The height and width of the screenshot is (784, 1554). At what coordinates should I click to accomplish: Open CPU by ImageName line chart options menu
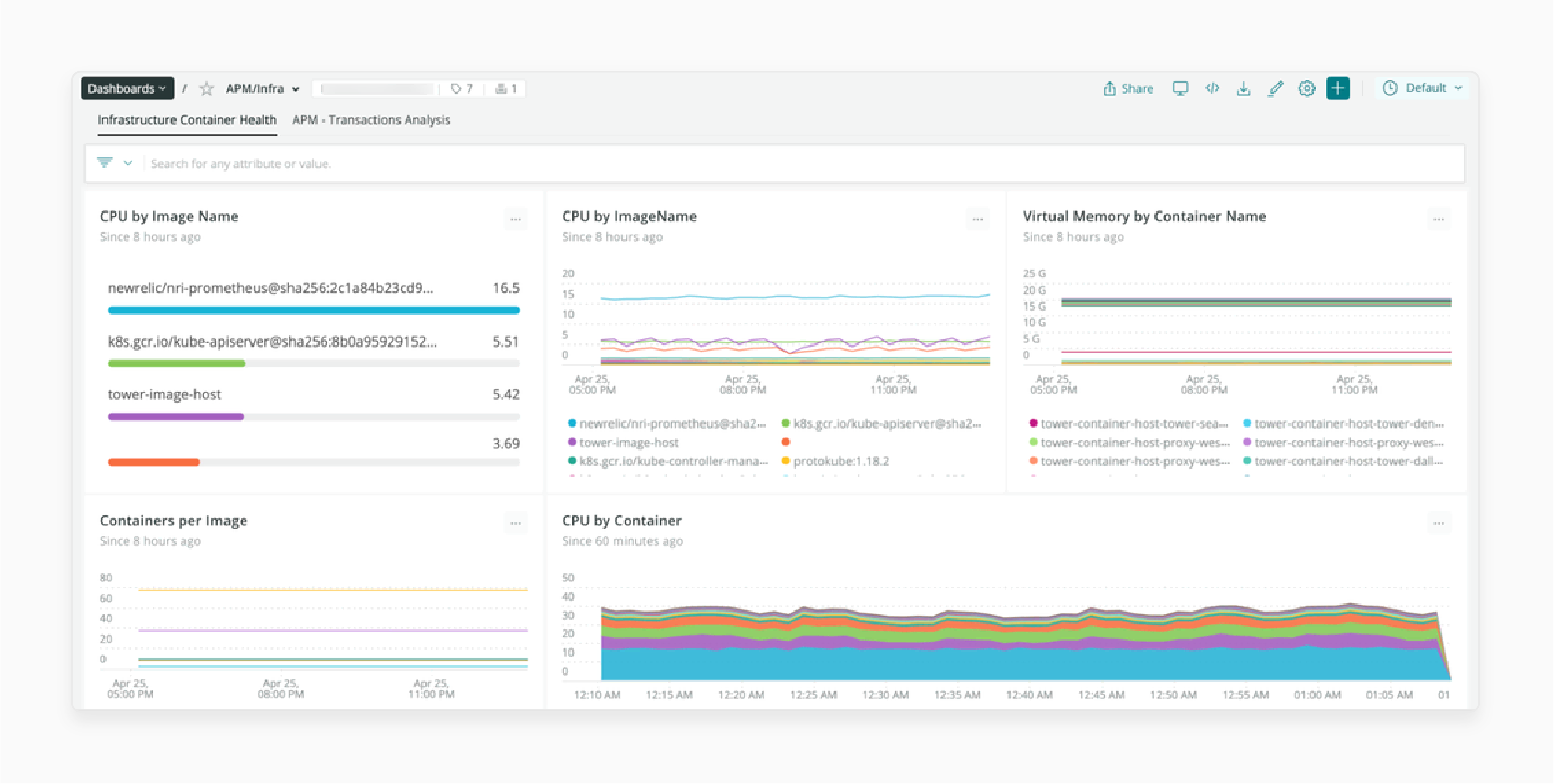click(x=977, y=219)
